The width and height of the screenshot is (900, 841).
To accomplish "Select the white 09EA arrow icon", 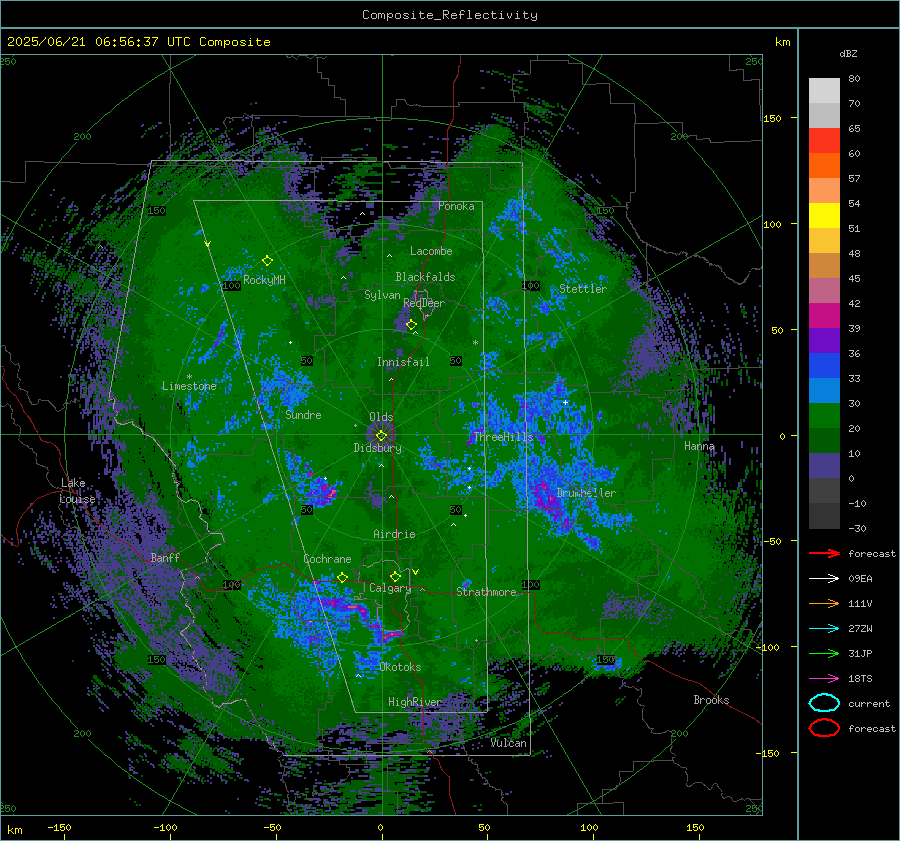I will click(824, 578).
